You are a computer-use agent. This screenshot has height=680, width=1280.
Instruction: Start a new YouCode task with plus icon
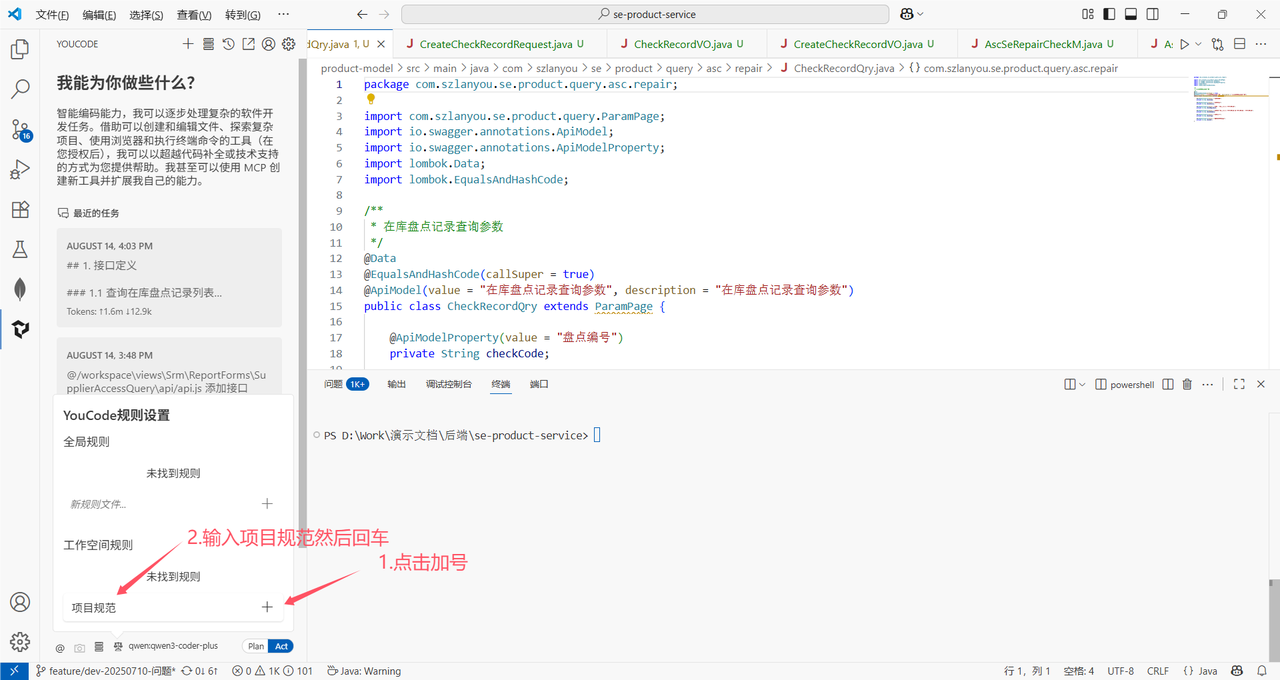(188, 44)
